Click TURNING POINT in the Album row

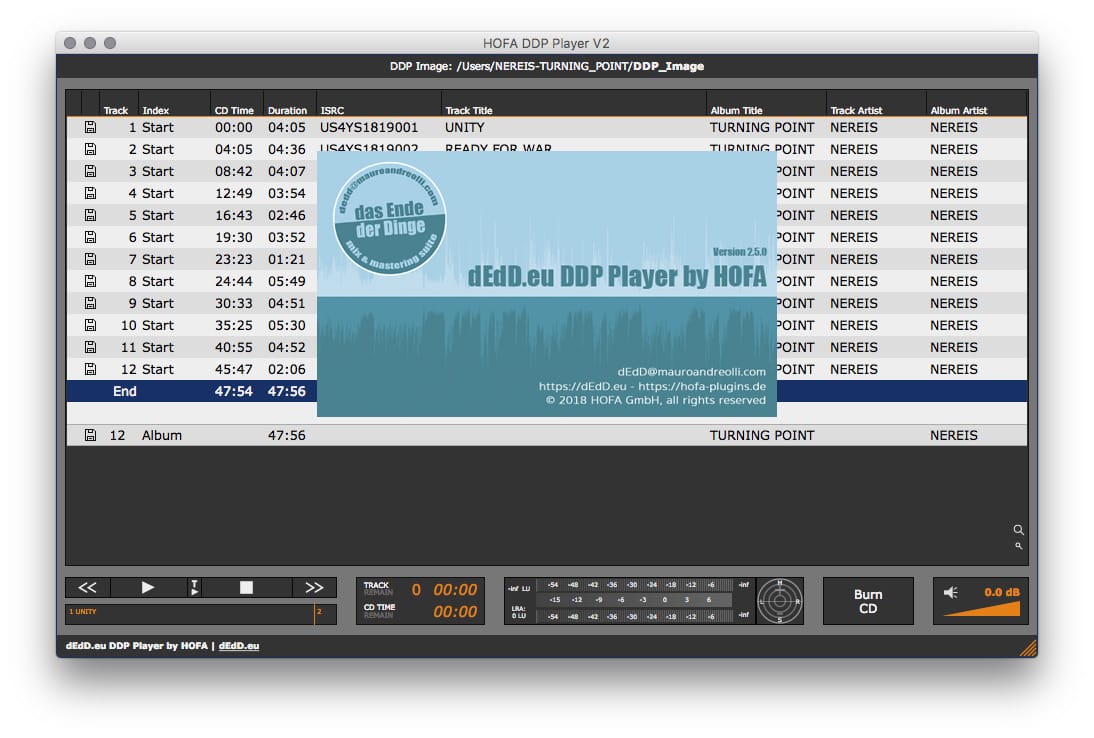[x=762, y=435]
